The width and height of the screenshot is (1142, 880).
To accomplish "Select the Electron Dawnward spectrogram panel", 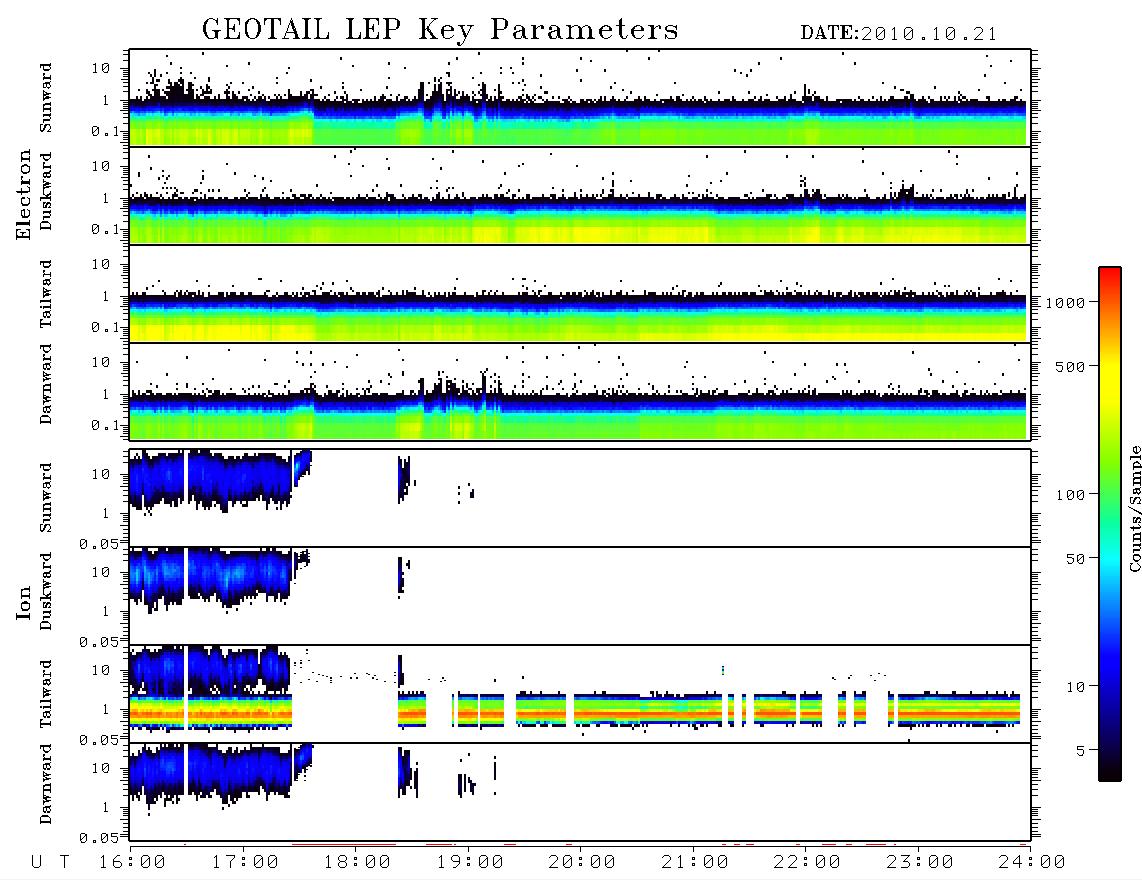I will [580, 392].
